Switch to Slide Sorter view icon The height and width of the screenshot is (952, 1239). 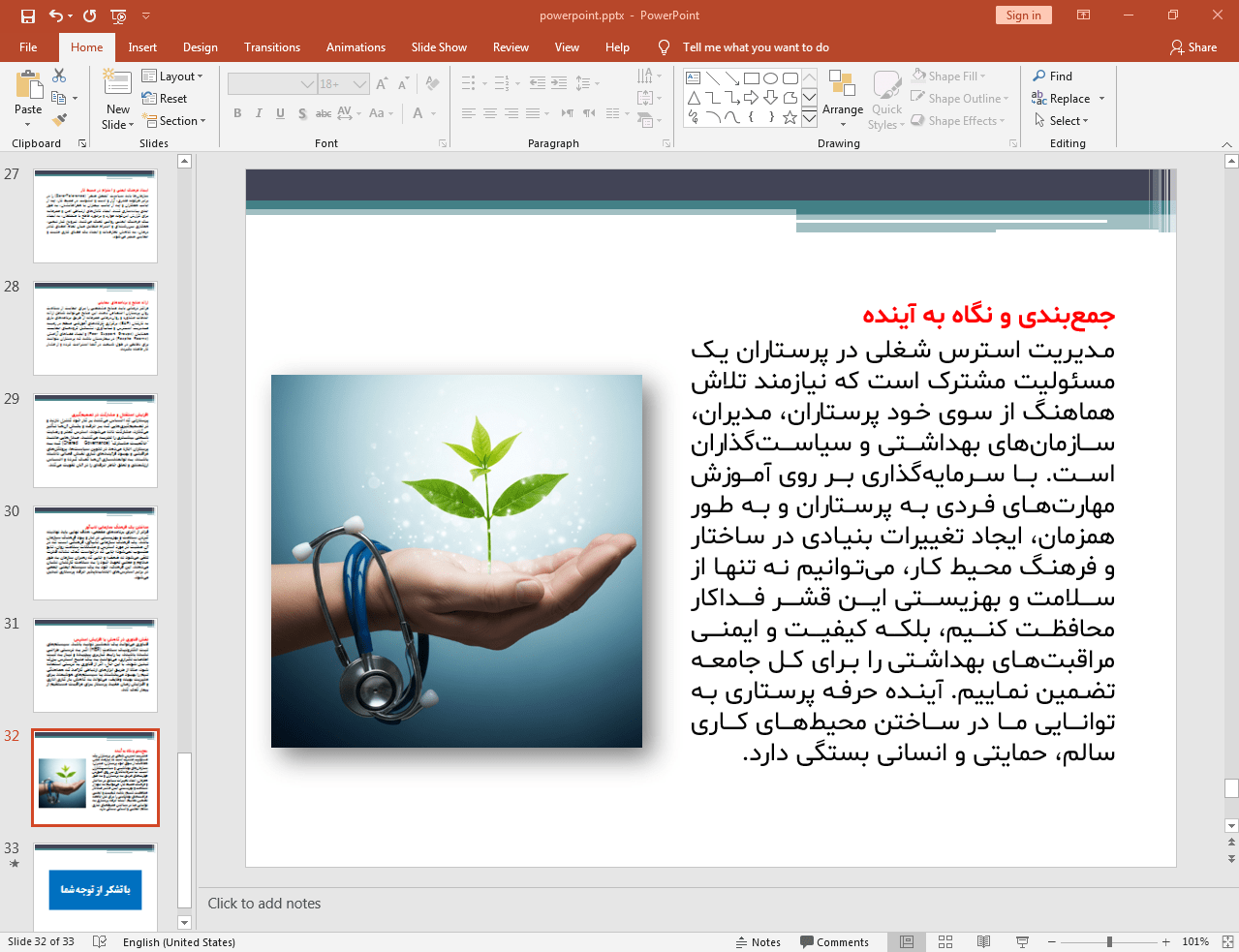pyautogui.click(x=945, y=941)
